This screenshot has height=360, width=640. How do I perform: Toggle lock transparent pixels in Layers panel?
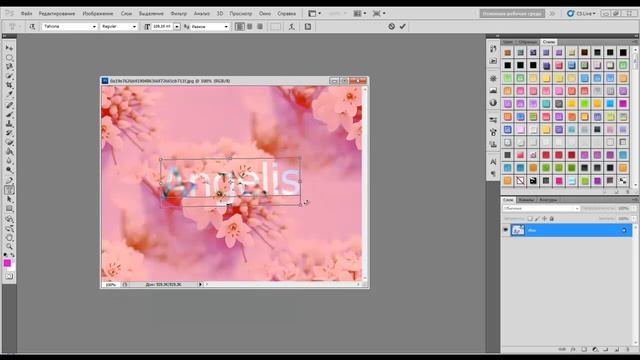pos(529,219)
